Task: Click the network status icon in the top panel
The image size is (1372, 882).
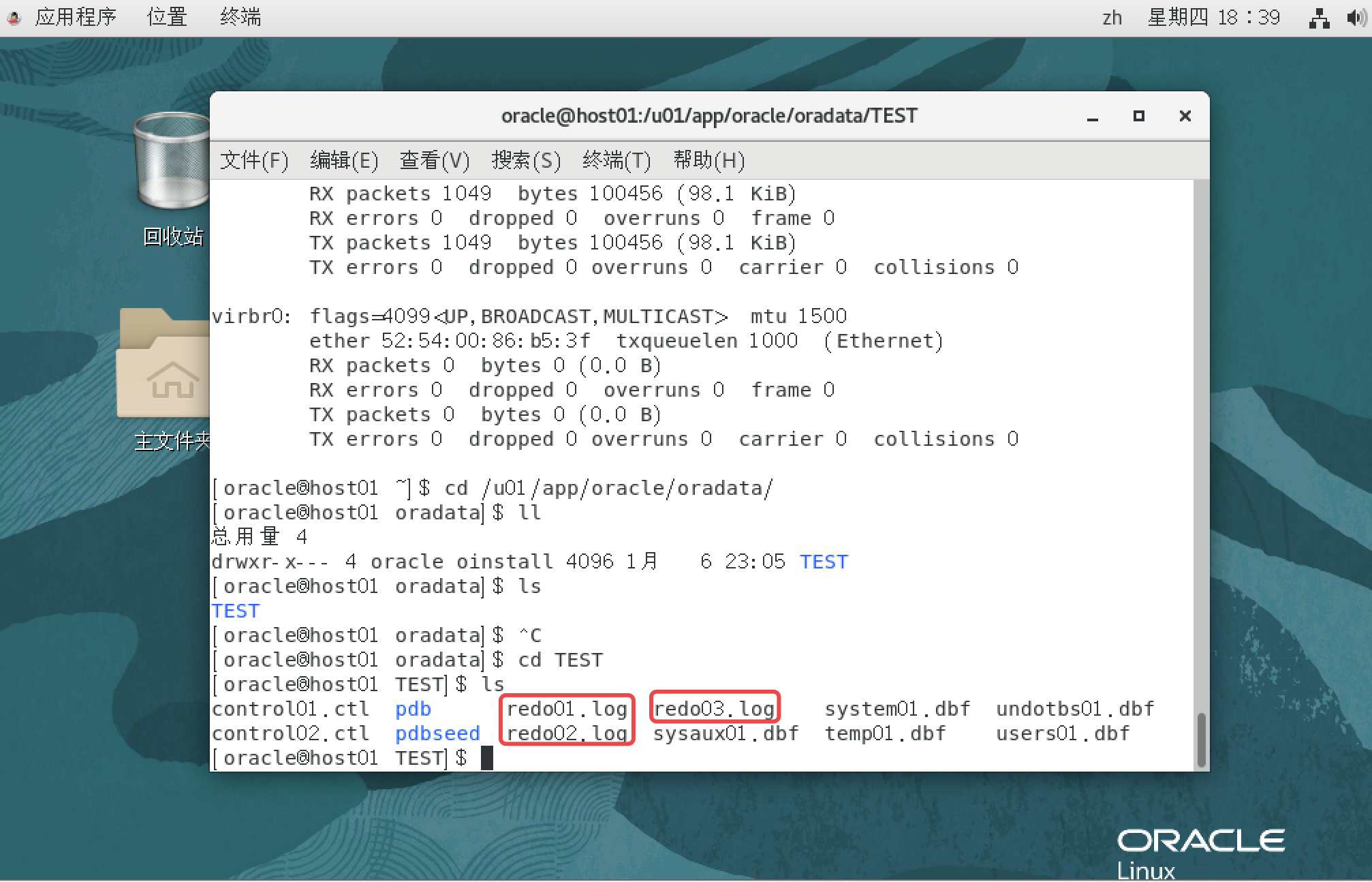Action: click(1319, 17)
